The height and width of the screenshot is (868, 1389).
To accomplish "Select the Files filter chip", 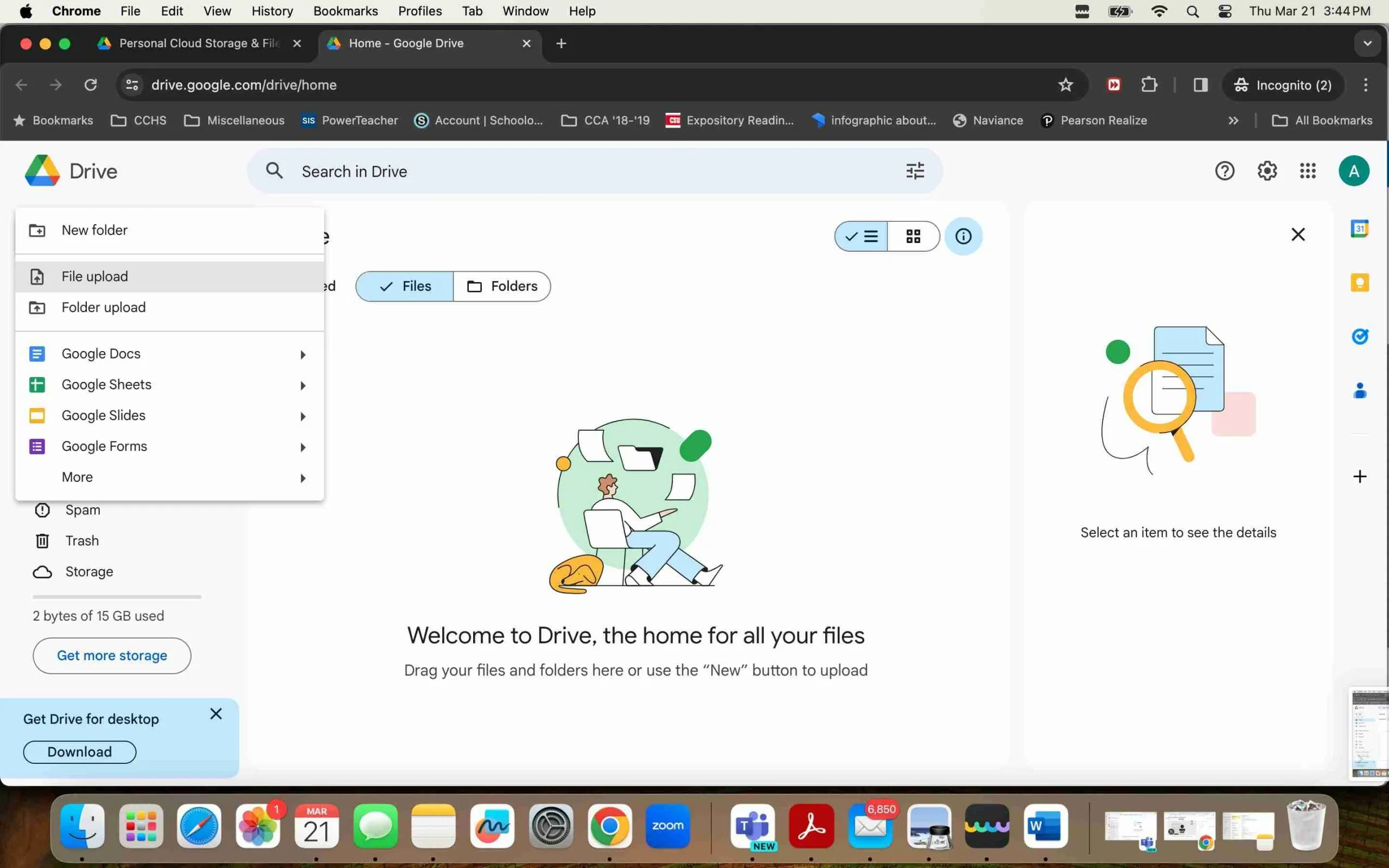I will tap(405, 286).
